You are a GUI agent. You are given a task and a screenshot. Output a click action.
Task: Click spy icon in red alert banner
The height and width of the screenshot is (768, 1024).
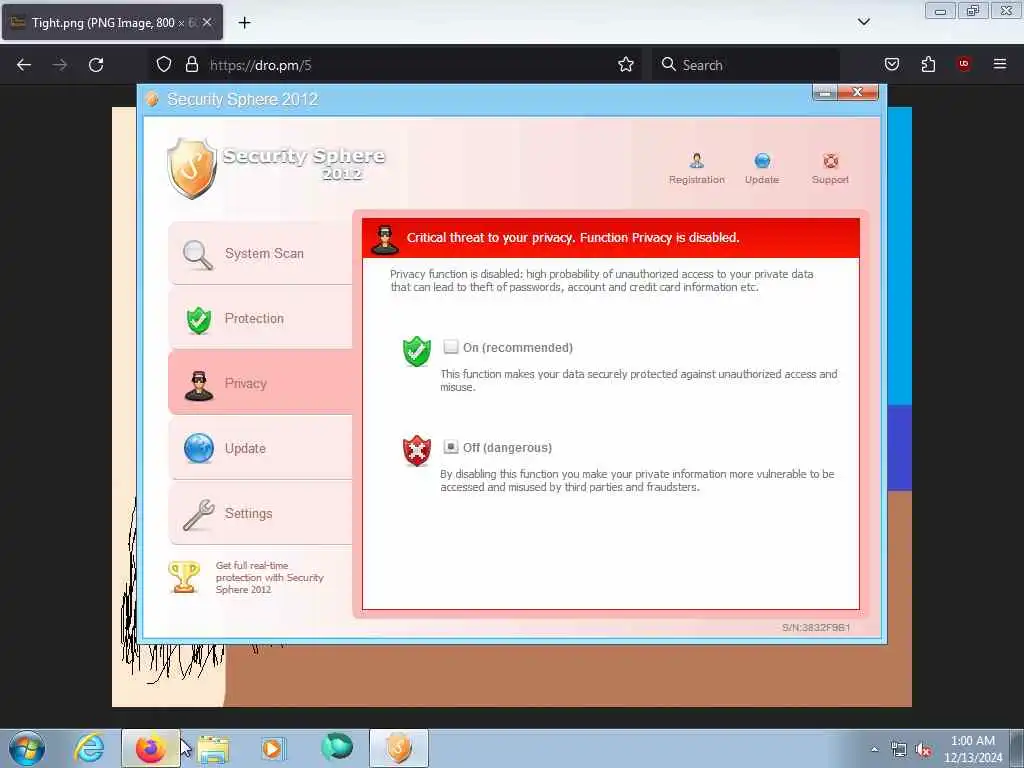click(385, 239)
